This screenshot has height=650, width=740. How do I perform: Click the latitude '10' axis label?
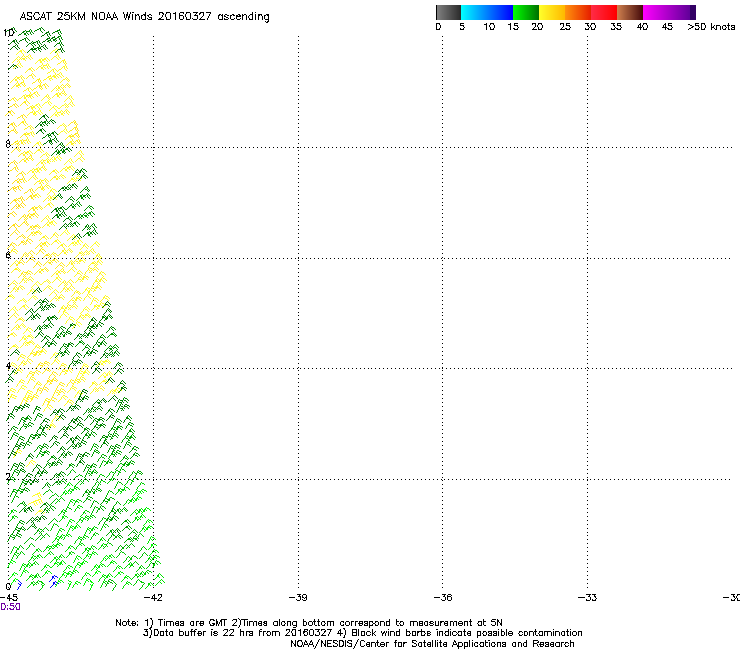8,33
